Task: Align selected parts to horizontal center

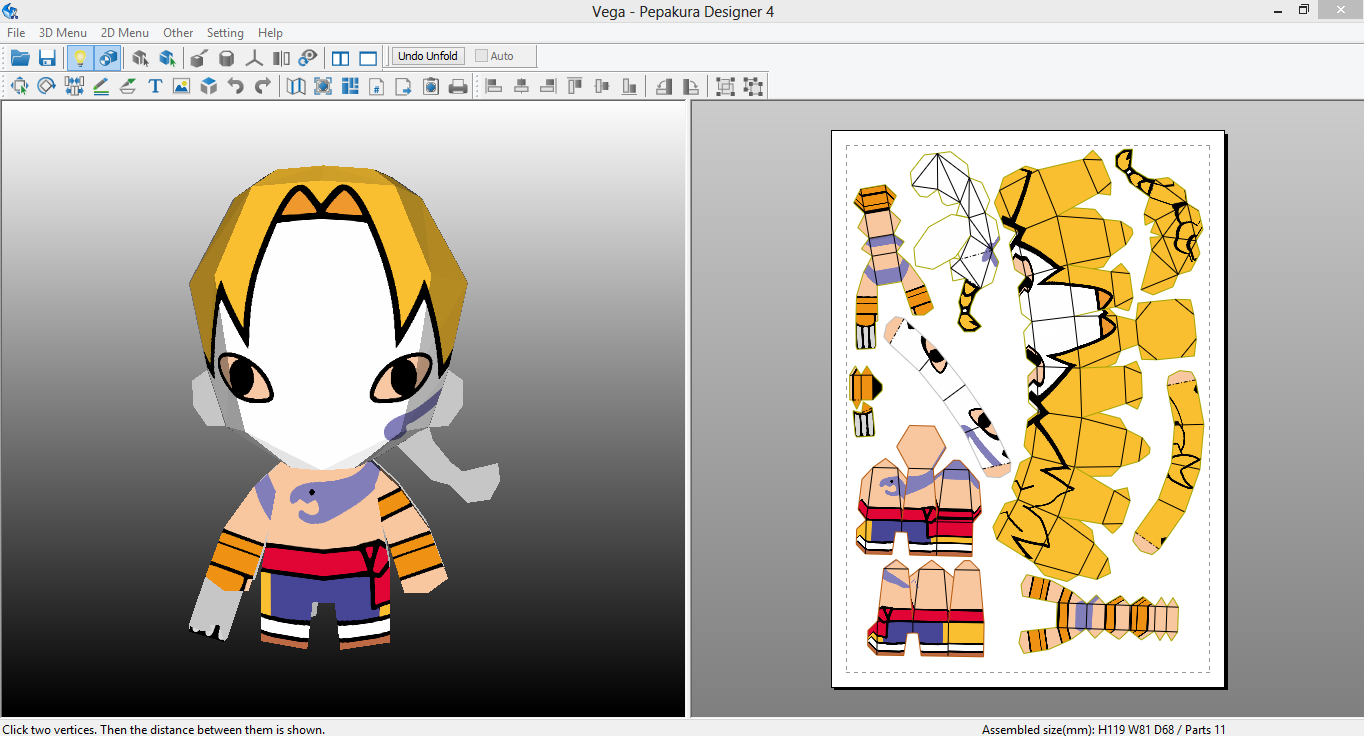Action: tap(521, 86)
